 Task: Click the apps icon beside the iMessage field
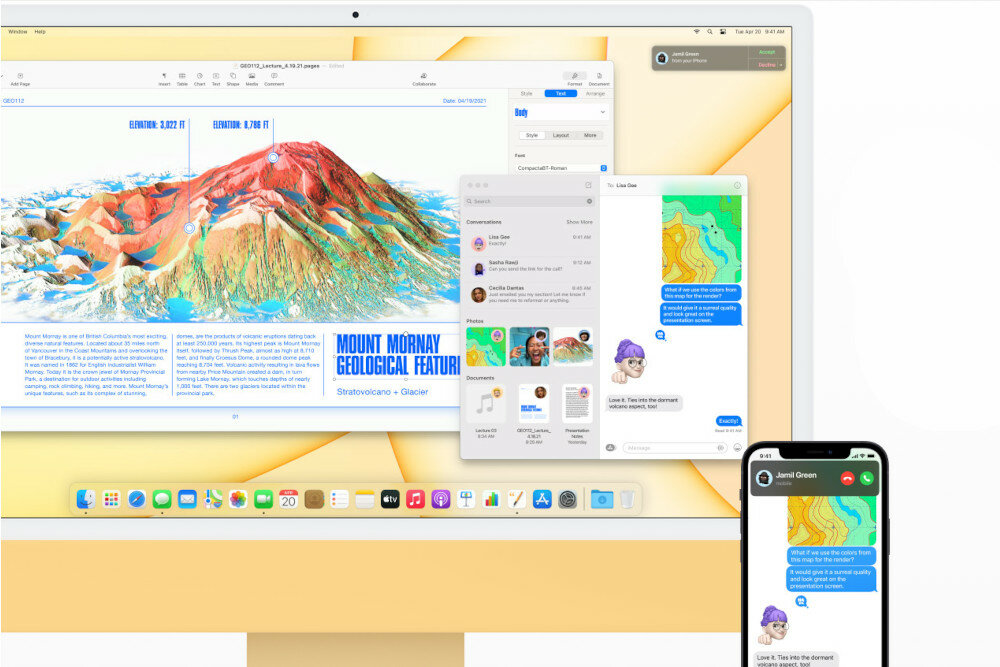[611, 446]
